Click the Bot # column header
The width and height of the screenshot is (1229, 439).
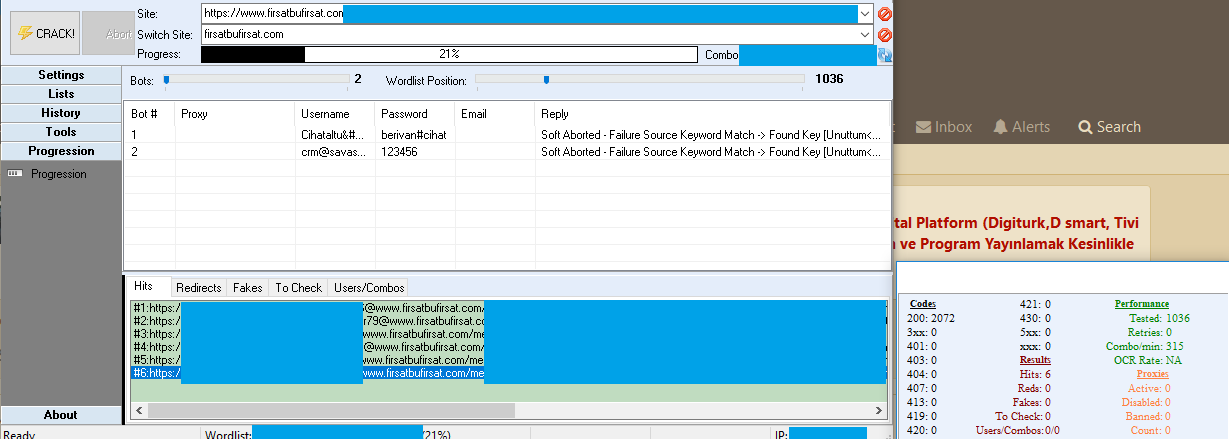149,114
